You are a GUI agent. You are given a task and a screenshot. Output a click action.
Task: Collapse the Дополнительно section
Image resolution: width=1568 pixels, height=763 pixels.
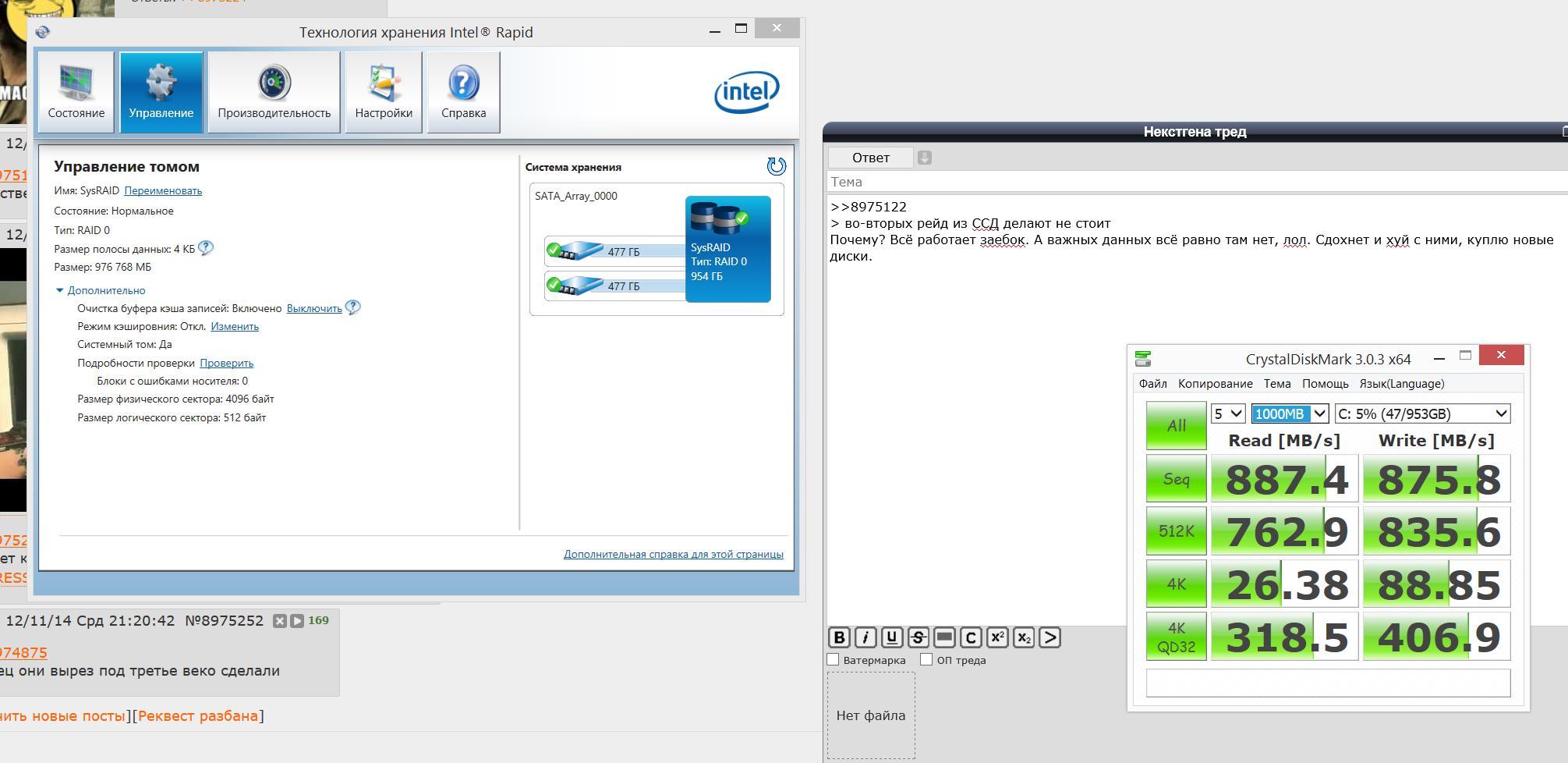(x=100, y=290)
